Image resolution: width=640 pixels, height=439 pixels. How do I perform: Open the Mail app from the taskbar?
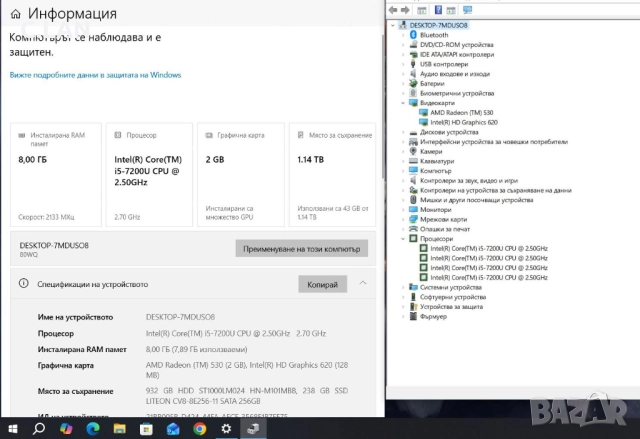point(173,428)
